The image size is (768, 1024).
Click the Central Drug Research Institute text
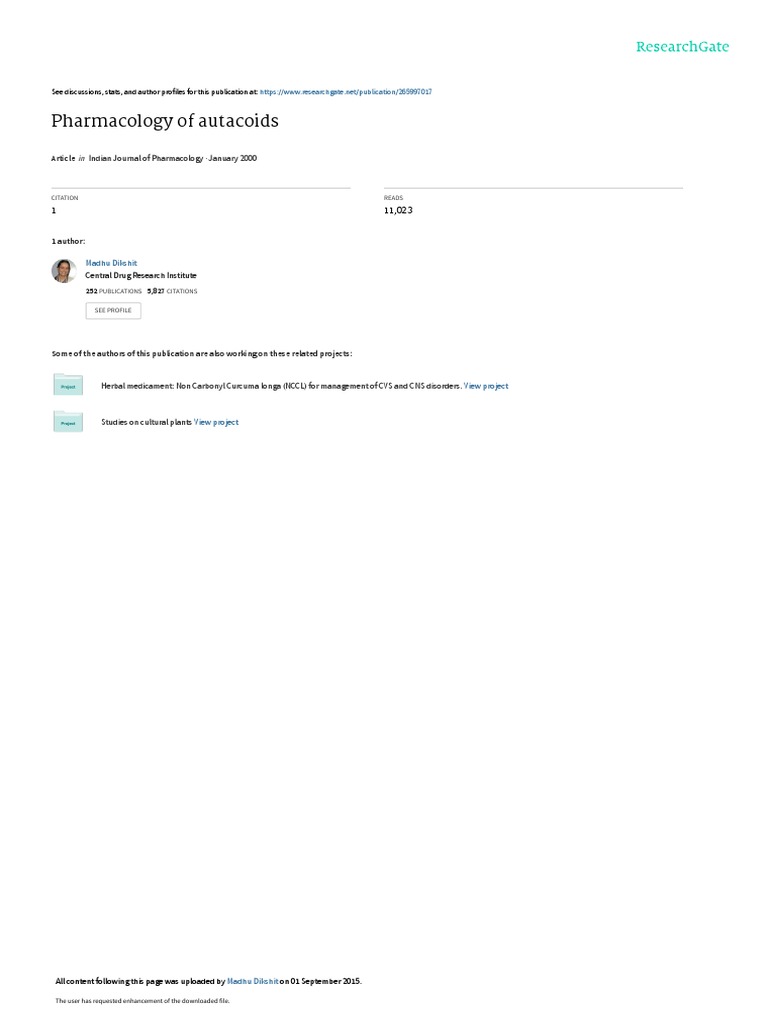(x=141, y=276)
